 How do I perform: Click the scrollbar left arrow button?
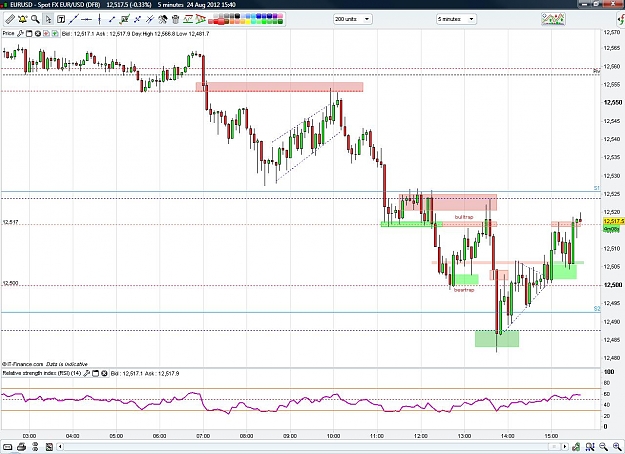click(x=60, y=446)
